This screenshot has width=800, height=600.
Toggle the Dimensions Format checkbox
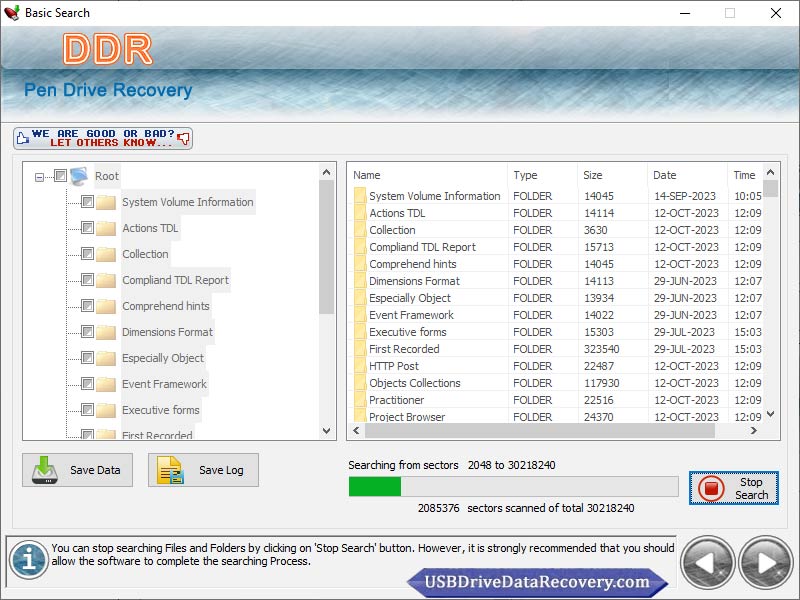point(87,332)
